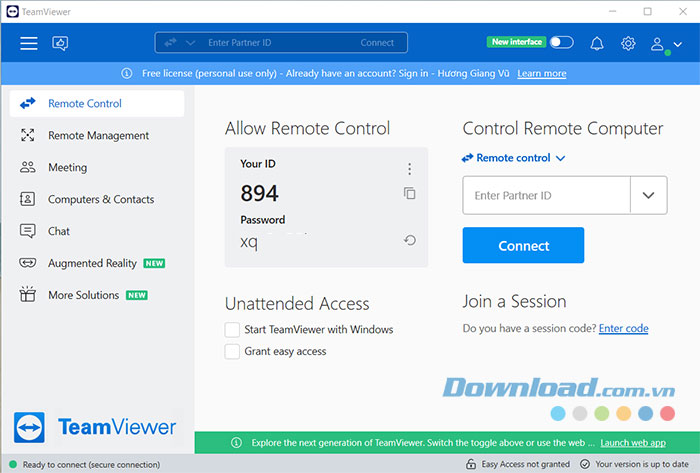Follow the Enter code link
Viewport: 700px width, 473px height.
pos(623,328)
